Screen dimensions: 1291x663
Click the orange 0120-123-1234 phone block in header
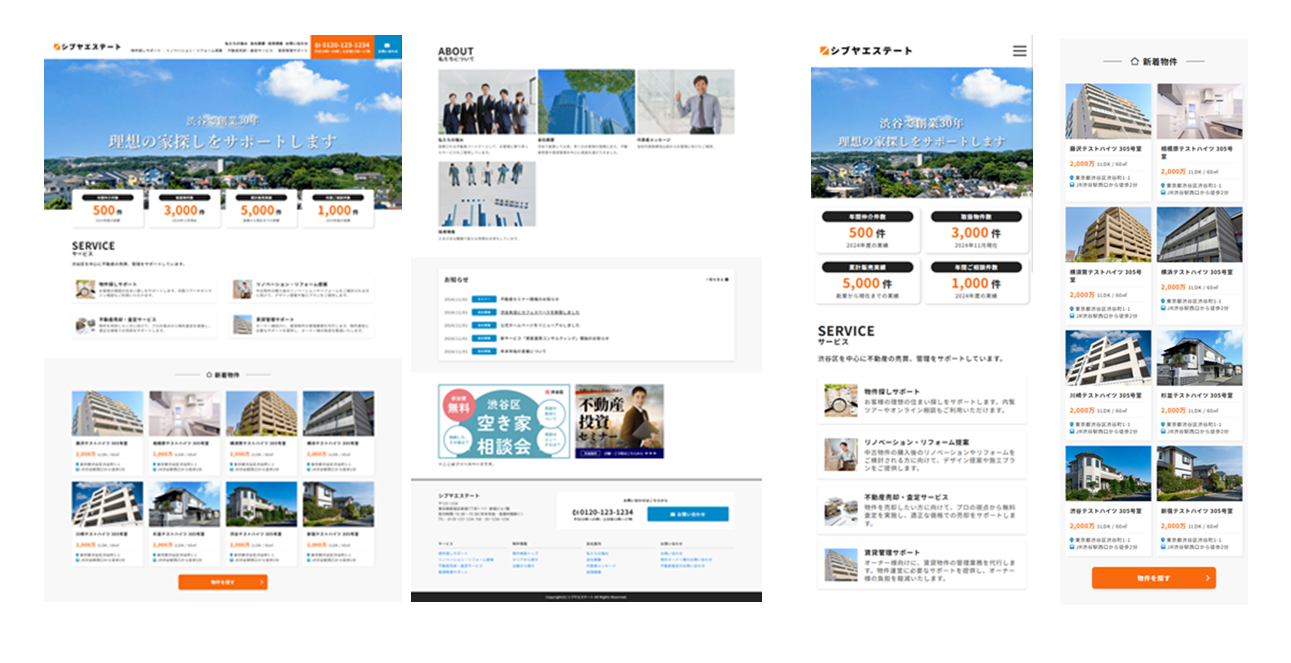(342, 47)
